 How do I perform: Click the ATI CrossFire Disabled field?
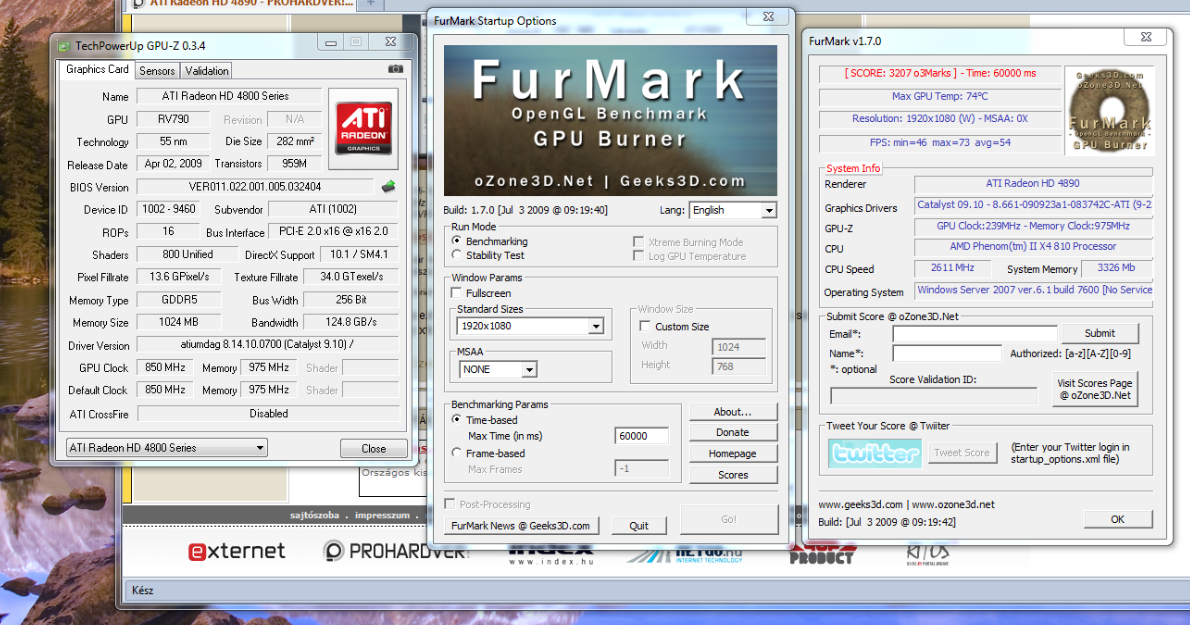(268, 413)
